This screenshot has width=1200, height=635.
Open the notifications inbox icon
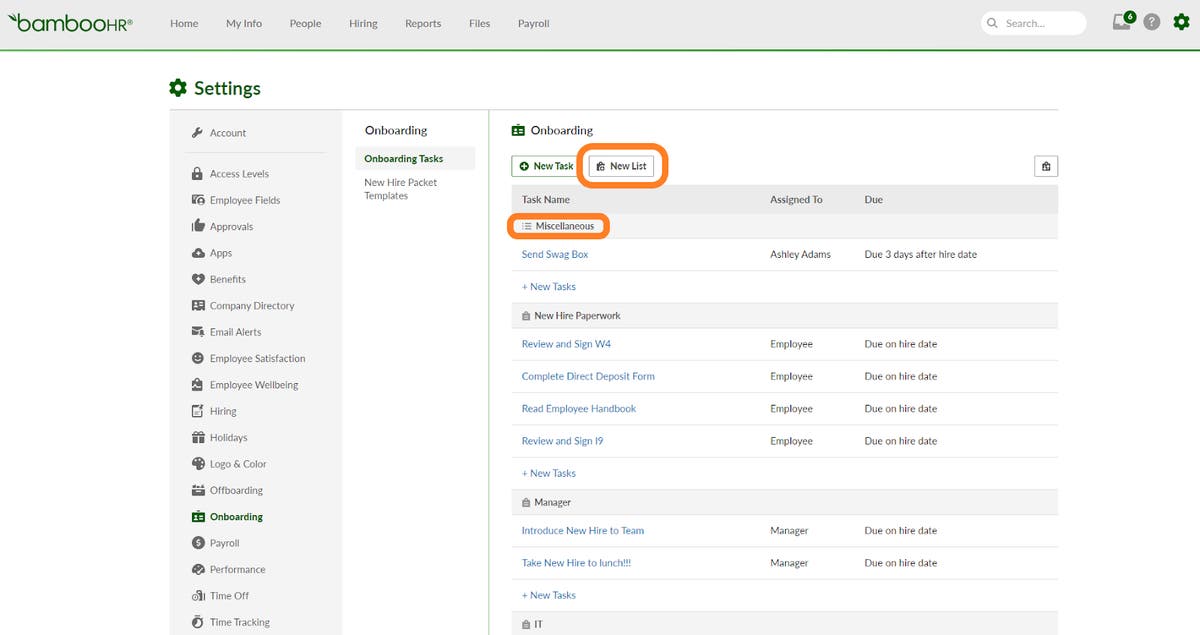(1119, 22)
